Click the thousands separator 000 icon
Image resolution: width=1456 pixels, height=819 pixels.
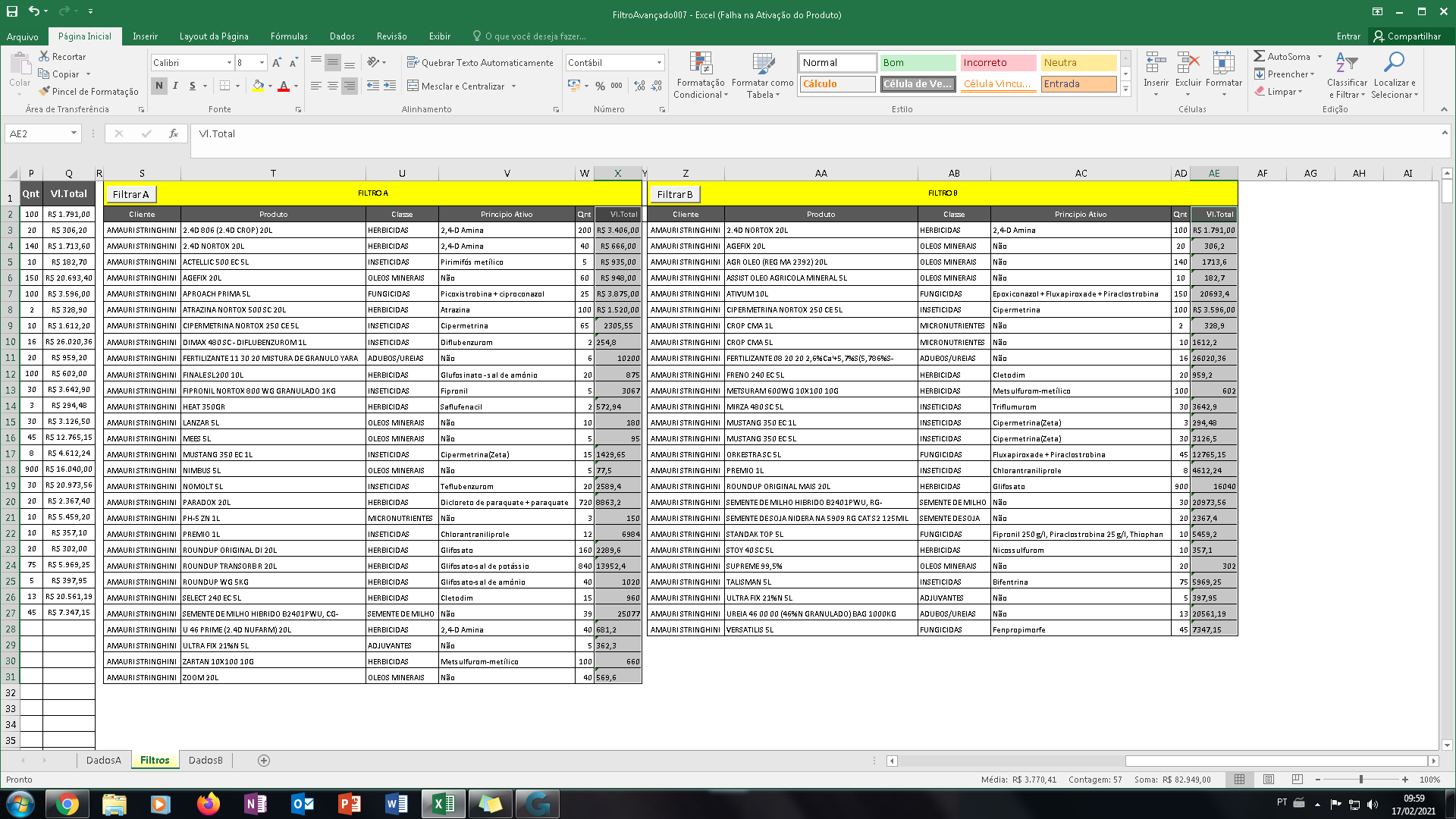pyautogui.click(x=617, y=86)
